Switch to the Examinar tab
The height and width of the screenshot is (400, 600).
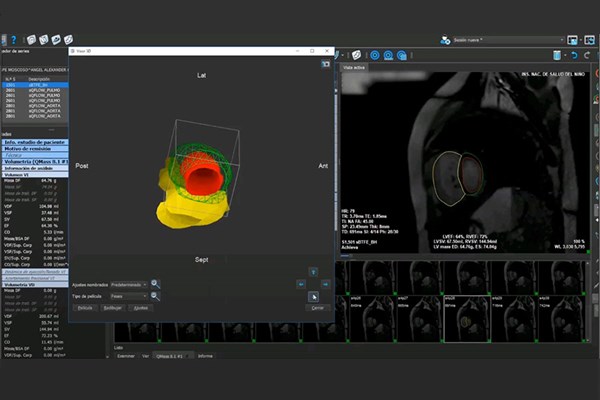[124, 355]
